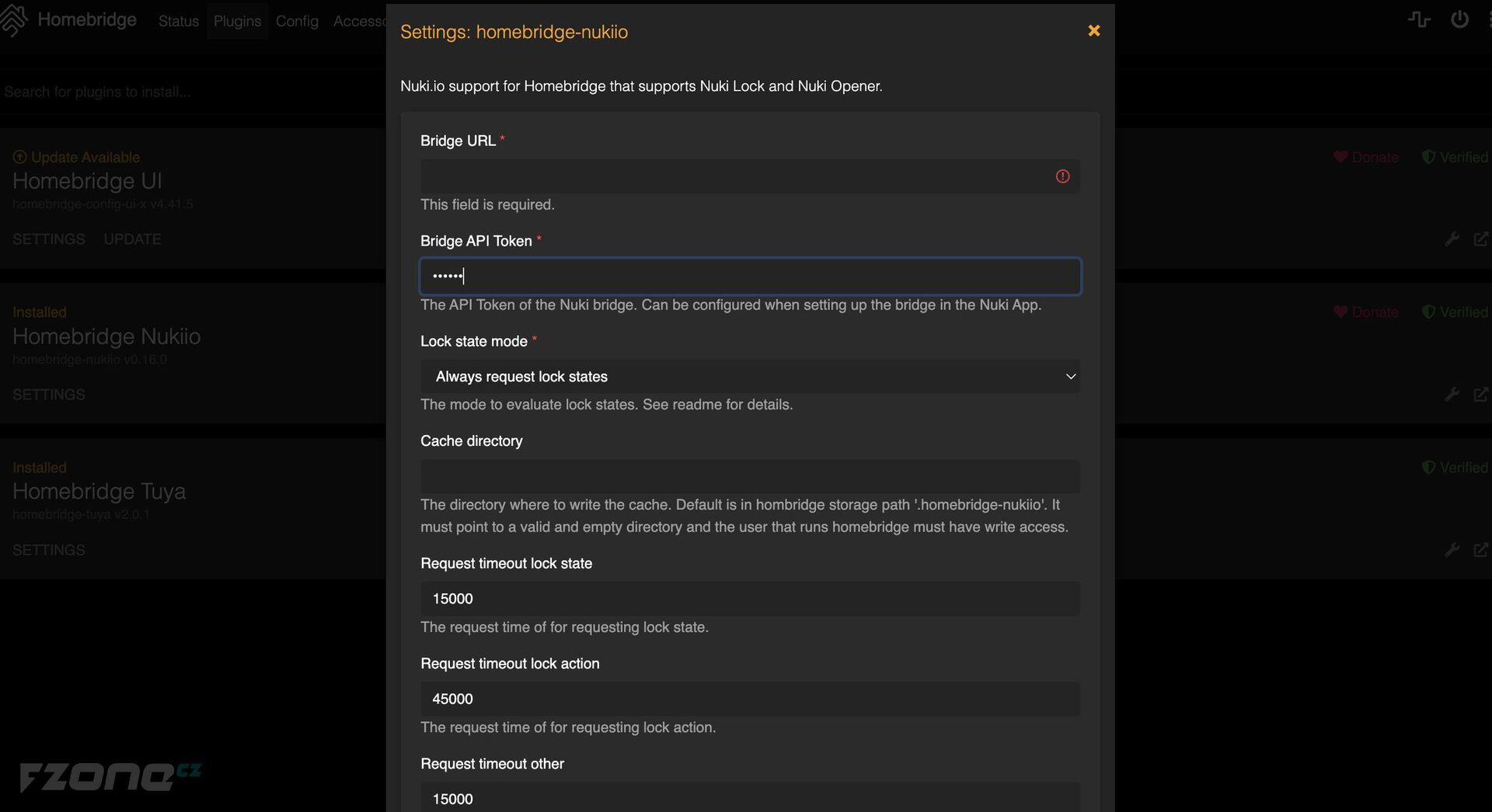Image resolution: width=1492 pixels, height=812 pixels.
Task: Click Donate link for Homebridge Nukiio
Action: 1366,312
